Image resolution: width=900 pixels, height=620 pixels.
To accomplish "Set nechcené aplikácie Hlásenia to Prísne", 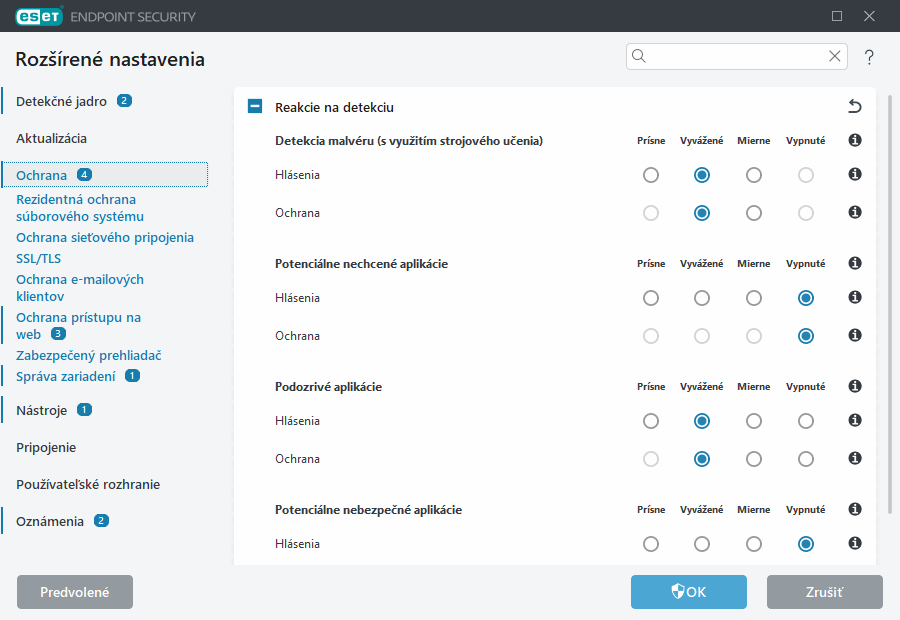I will pos(651,298).
